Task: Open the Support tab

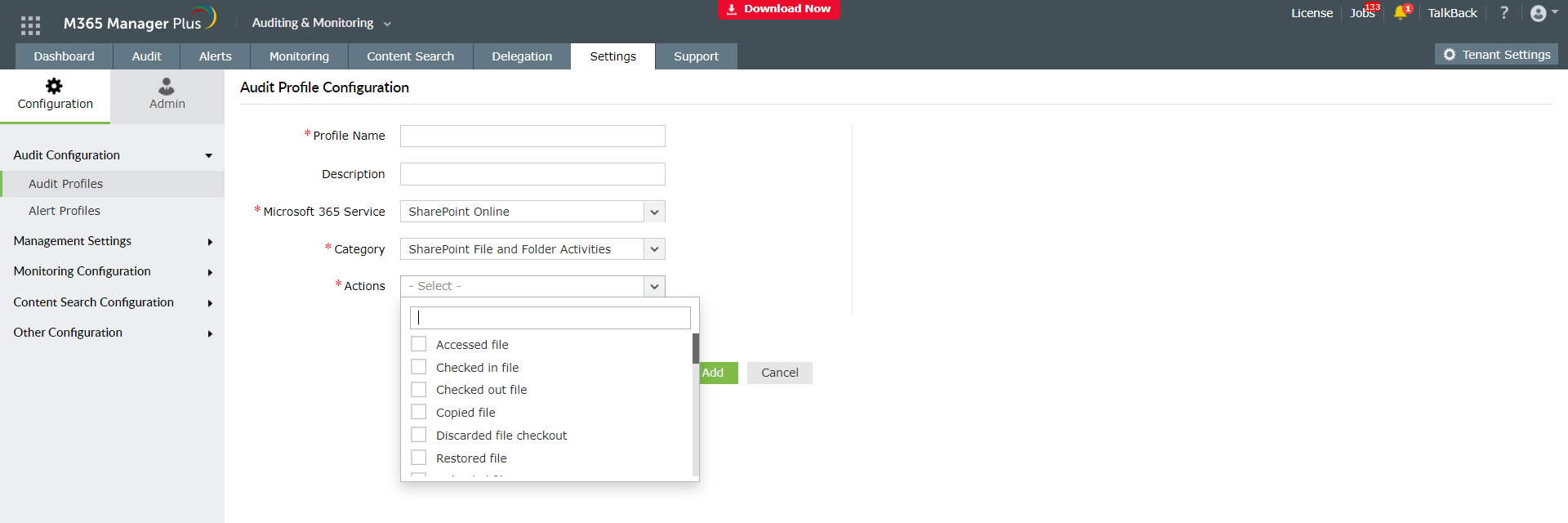Action: (696, 56)
